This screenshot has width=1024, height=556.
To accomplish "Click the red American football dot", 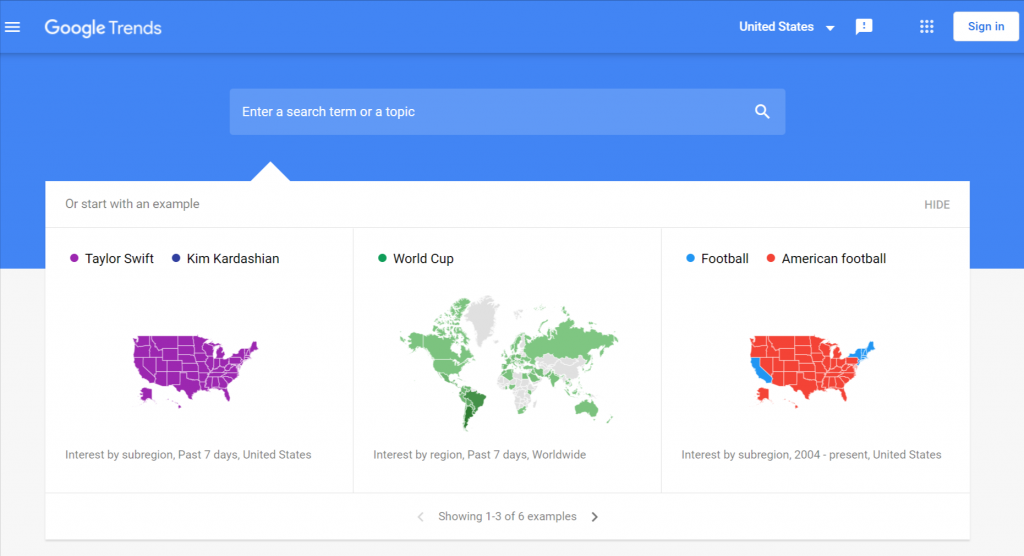I will (x=771, y=258).
